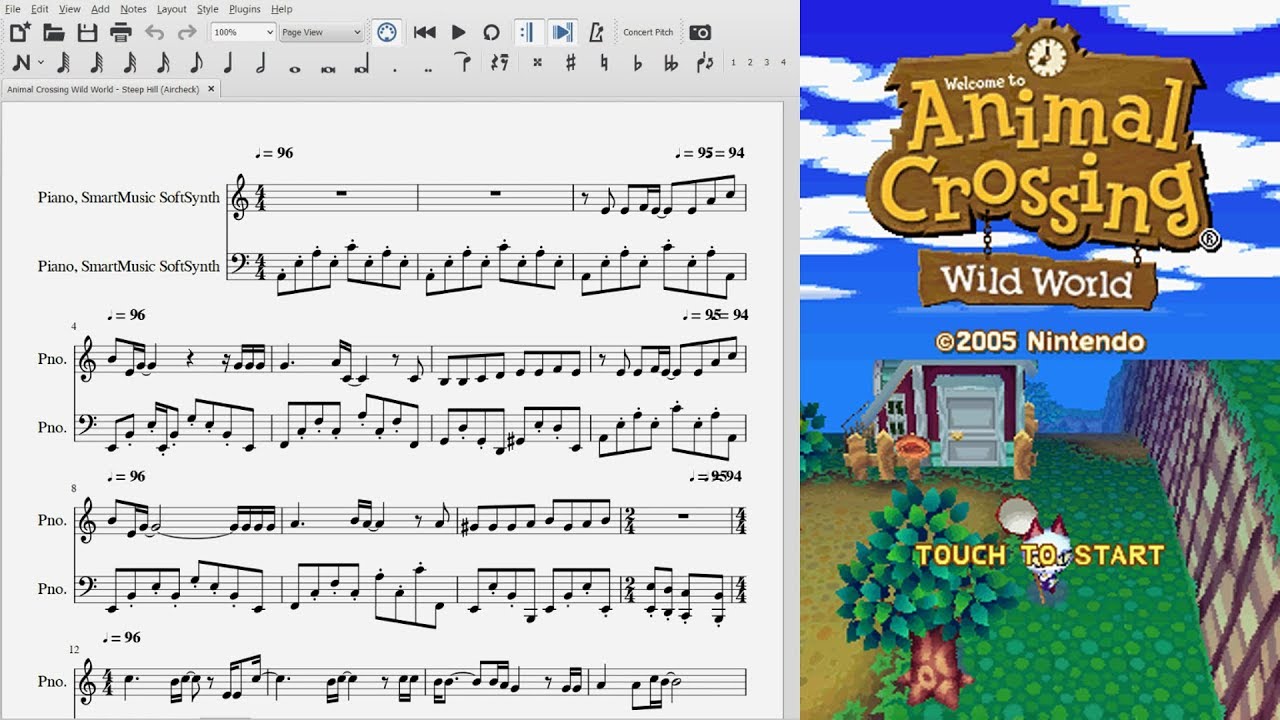Select the 64th note duration
Viewport: 1280px width, 720px height.
click(97, 63)
